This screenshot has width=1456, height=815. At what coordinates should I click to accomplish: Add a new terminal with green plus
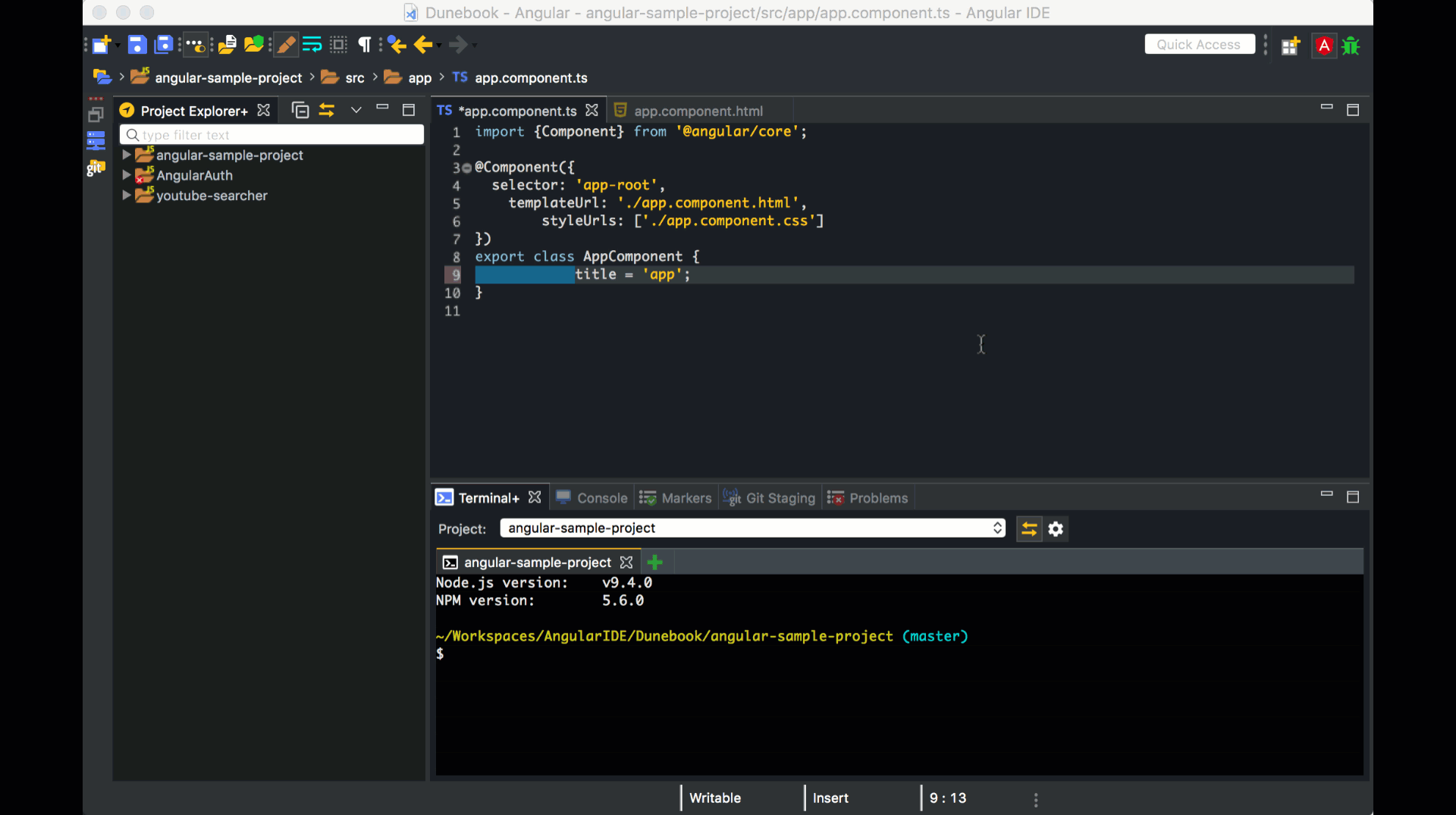pyautogui.click(x=655, y=563)
